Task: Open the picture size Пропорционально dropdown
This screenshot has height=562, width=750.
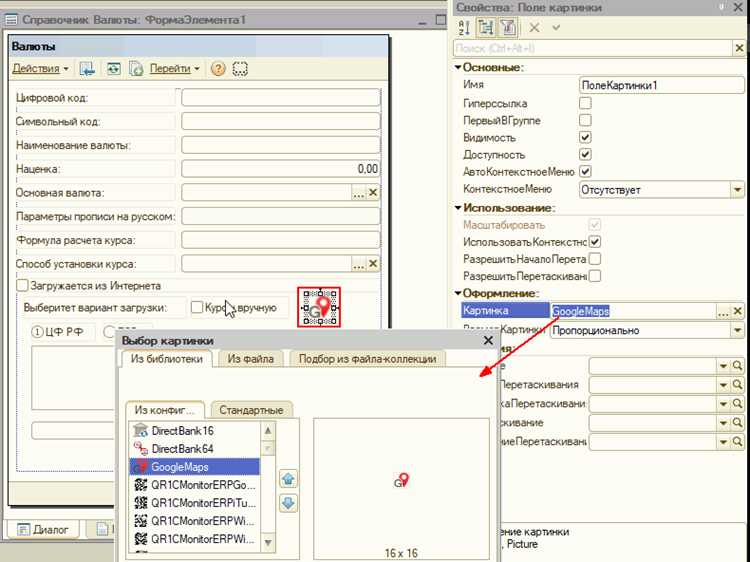Action: coord(738,331)
